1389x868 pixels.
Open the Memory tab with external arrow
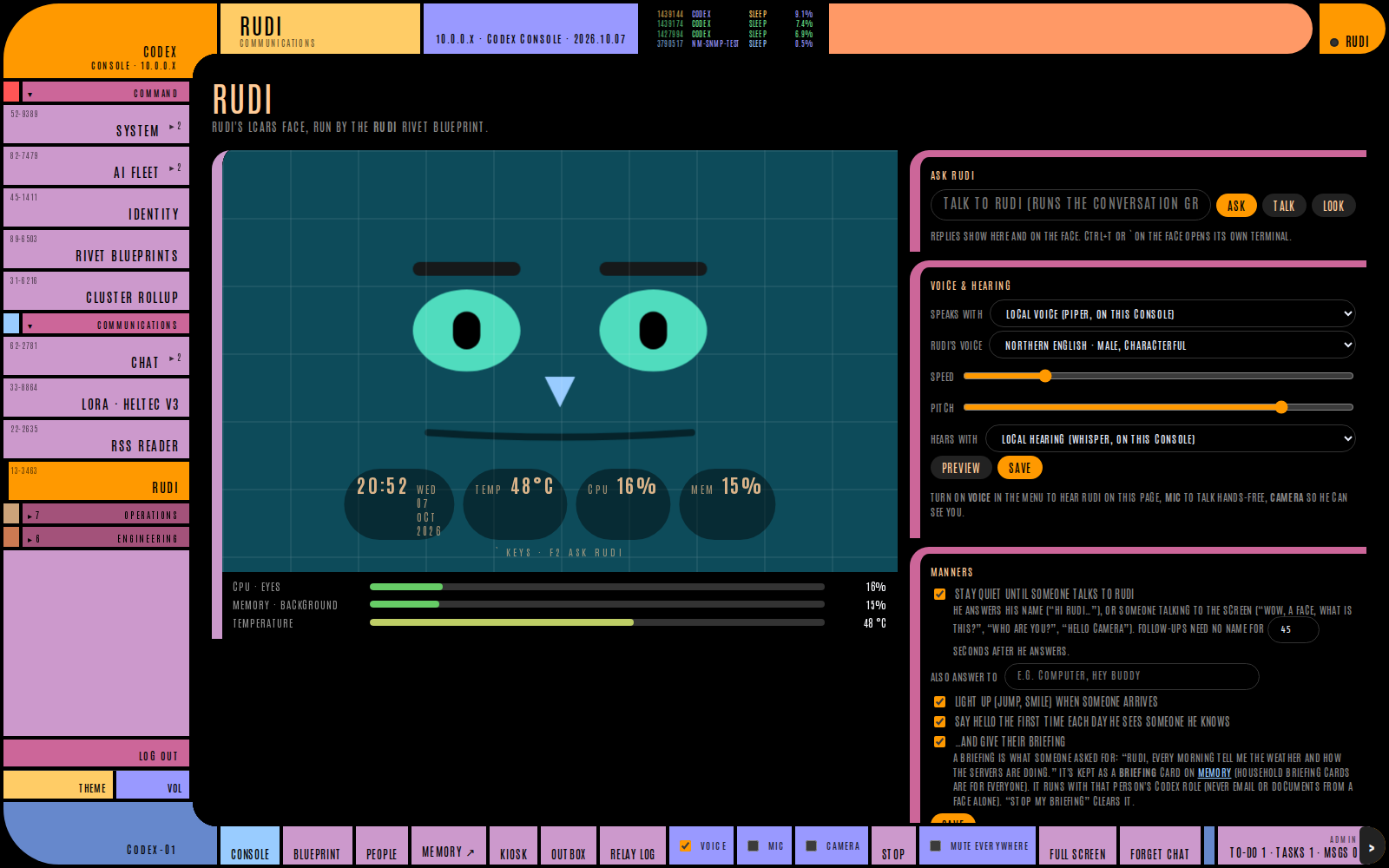point(448,846)
